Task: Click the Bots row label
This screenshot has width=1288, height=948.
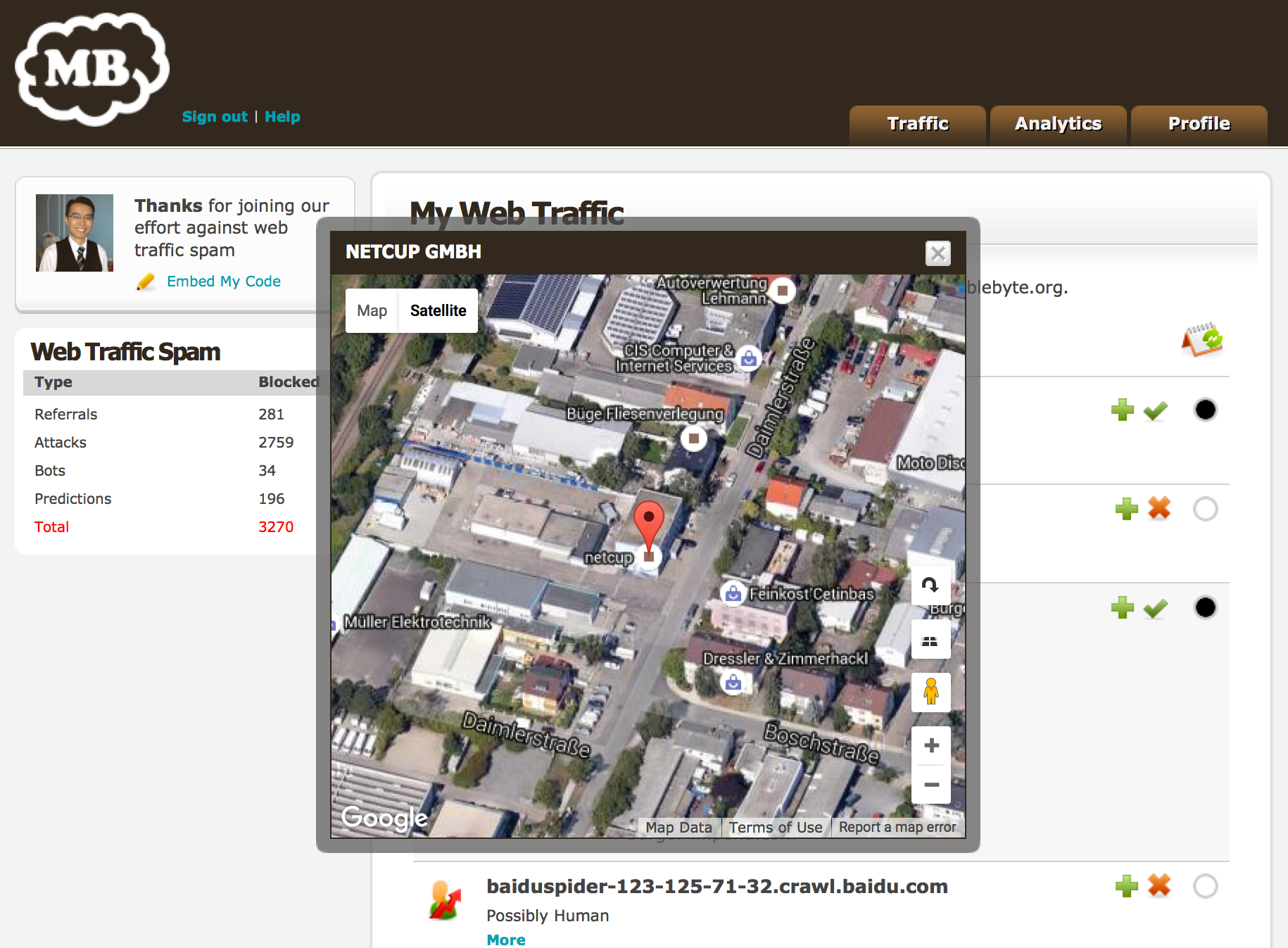Action: pyautogui.click(x=50, y=471)
